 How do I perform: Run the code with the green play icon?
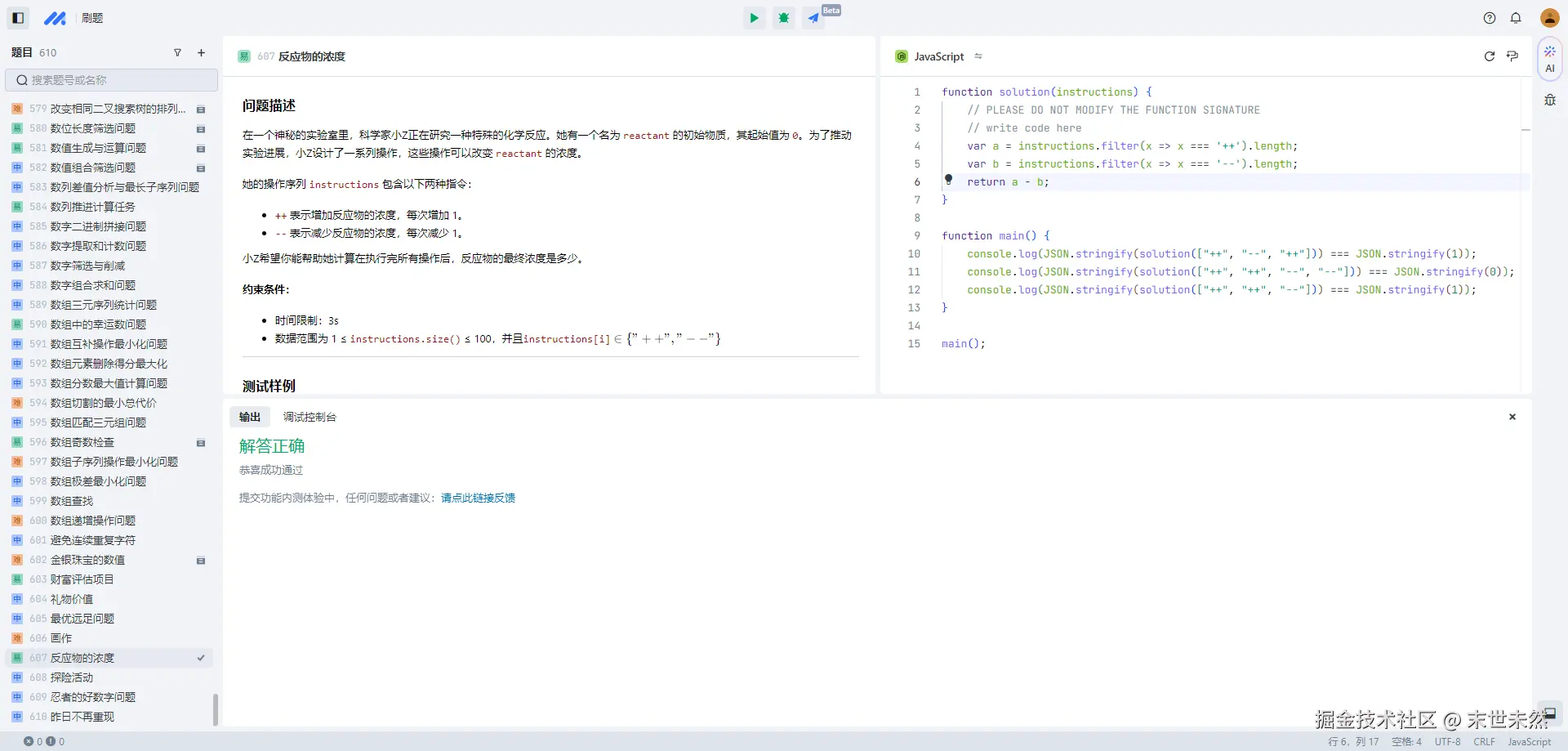tap(753, 17)
